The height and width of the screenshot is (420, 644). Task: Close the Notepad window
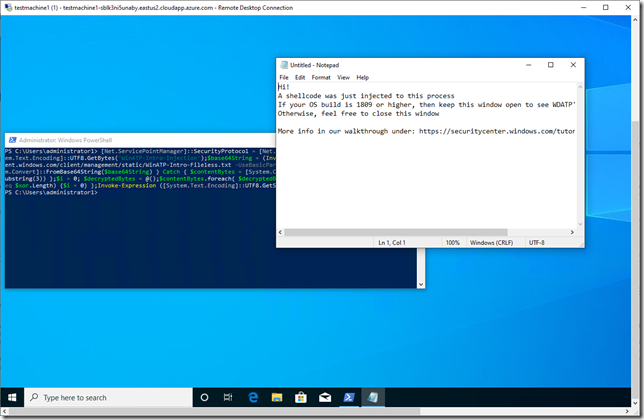click(573, 65)
